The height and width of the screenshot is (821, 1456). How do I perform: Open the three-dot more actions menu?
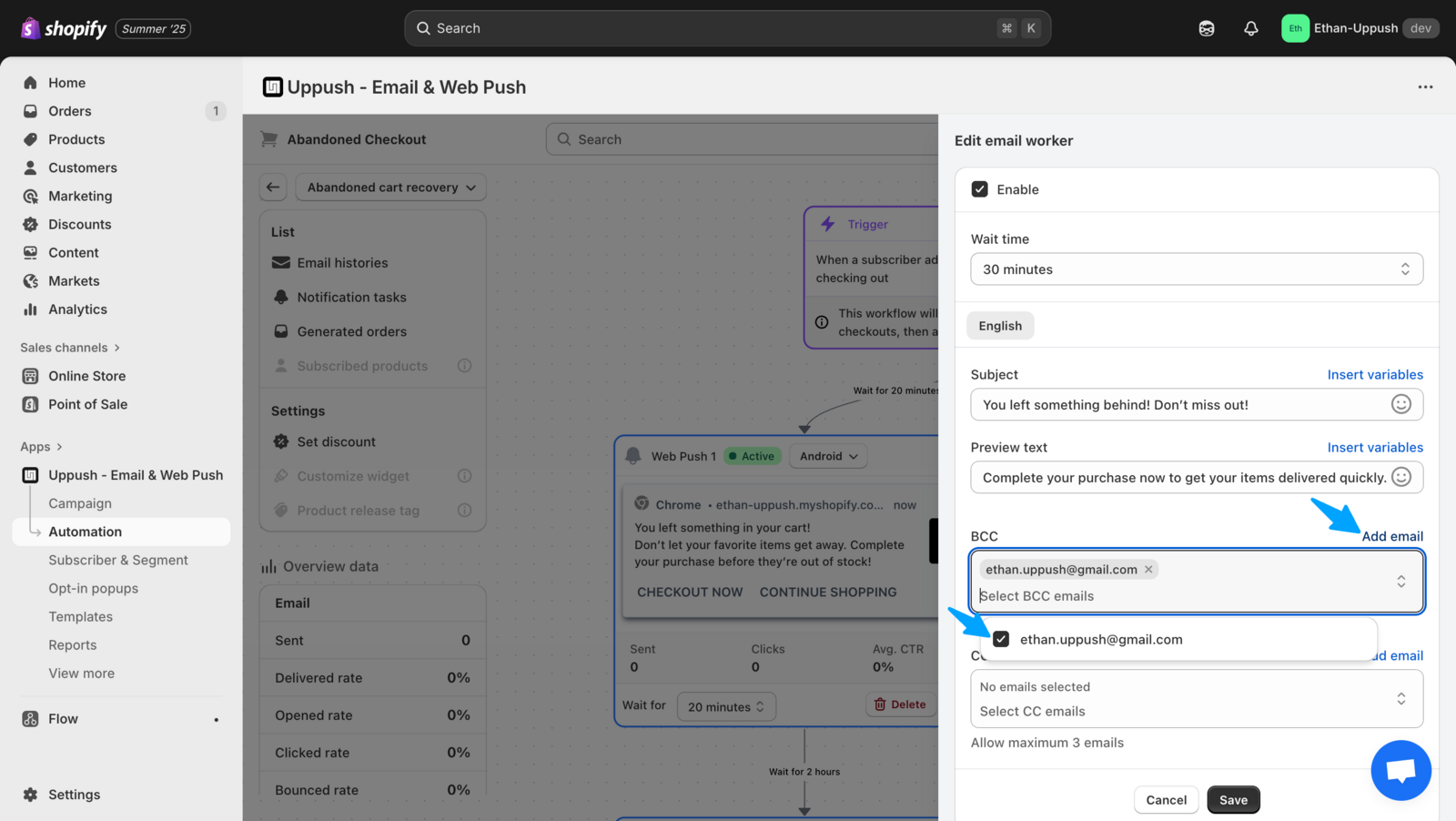(x=1424, y=87)
